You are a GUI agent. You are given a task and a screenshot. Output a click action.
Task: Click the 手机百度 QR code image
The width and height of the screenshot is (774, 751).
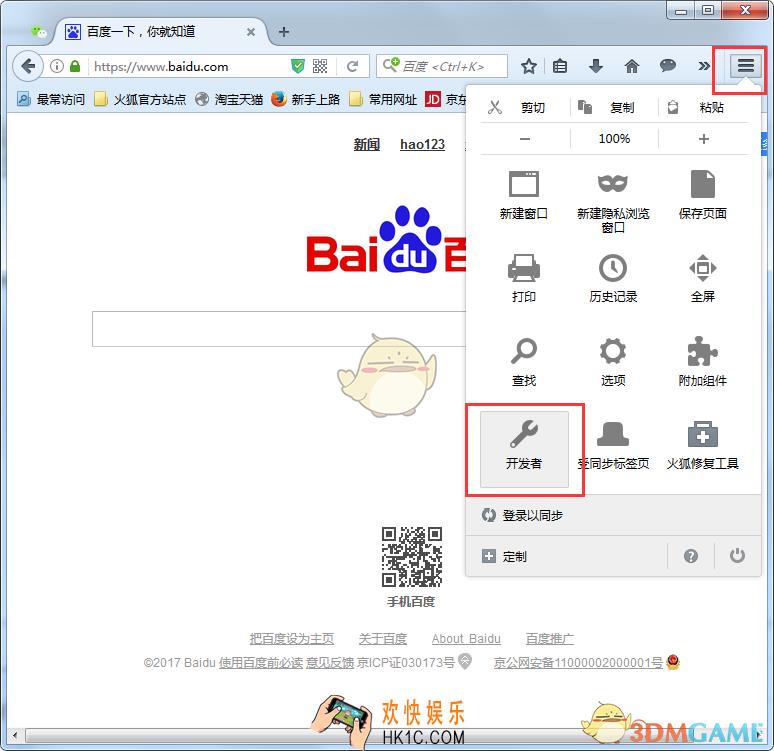(x=412, y=556)
